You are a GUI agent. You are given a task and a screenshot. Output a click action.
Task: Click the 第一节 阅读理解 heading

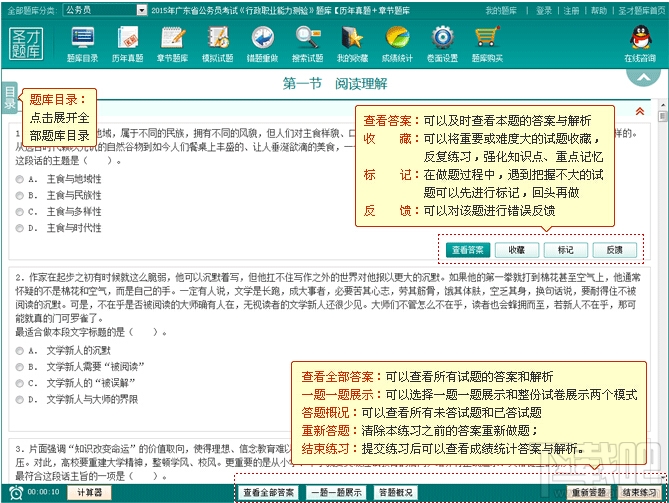tap(334, 84)
